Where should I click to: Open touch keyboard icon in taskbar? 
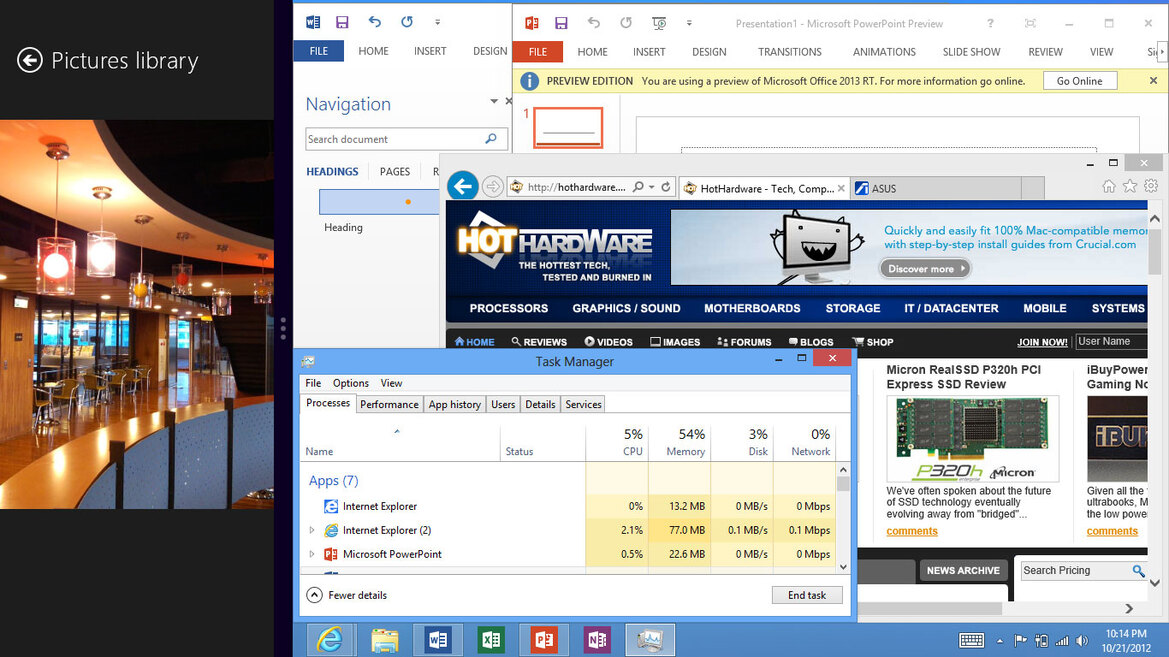point(971,641)
